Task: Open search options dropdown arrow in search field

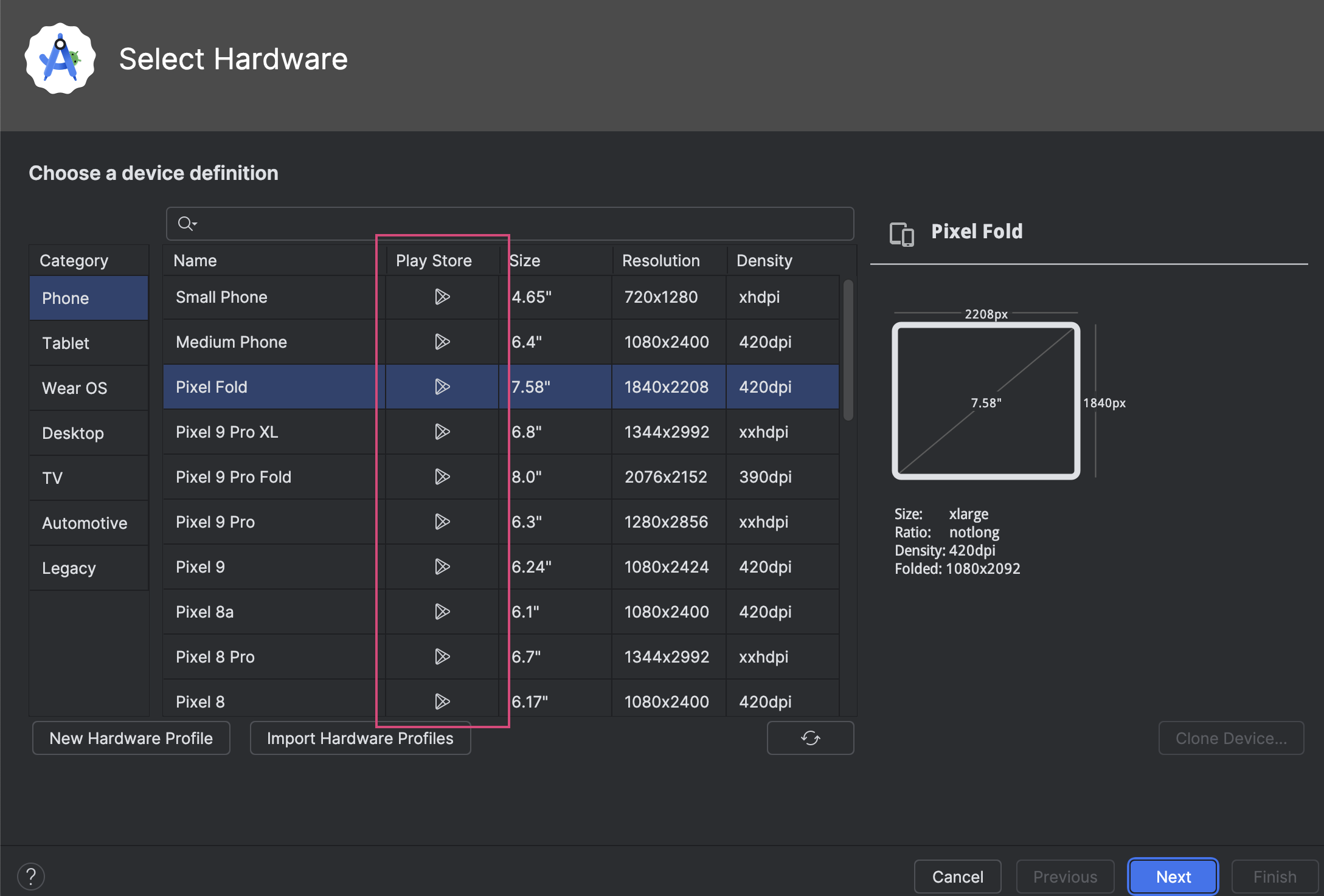Action: pos(195,224)
